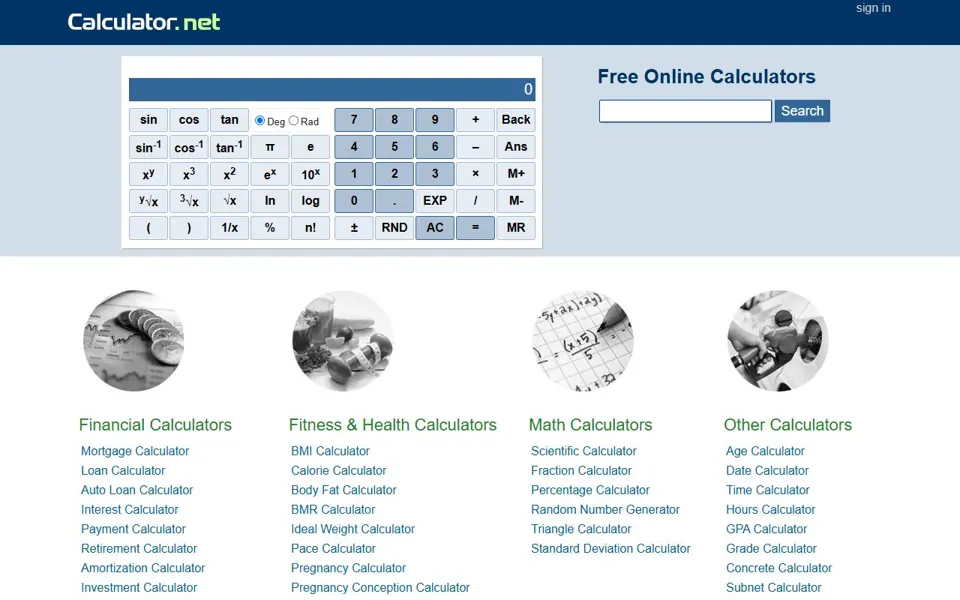960x600 pixels.
Task: Tap the number 0 key
Action: click(x=354, y=201)
